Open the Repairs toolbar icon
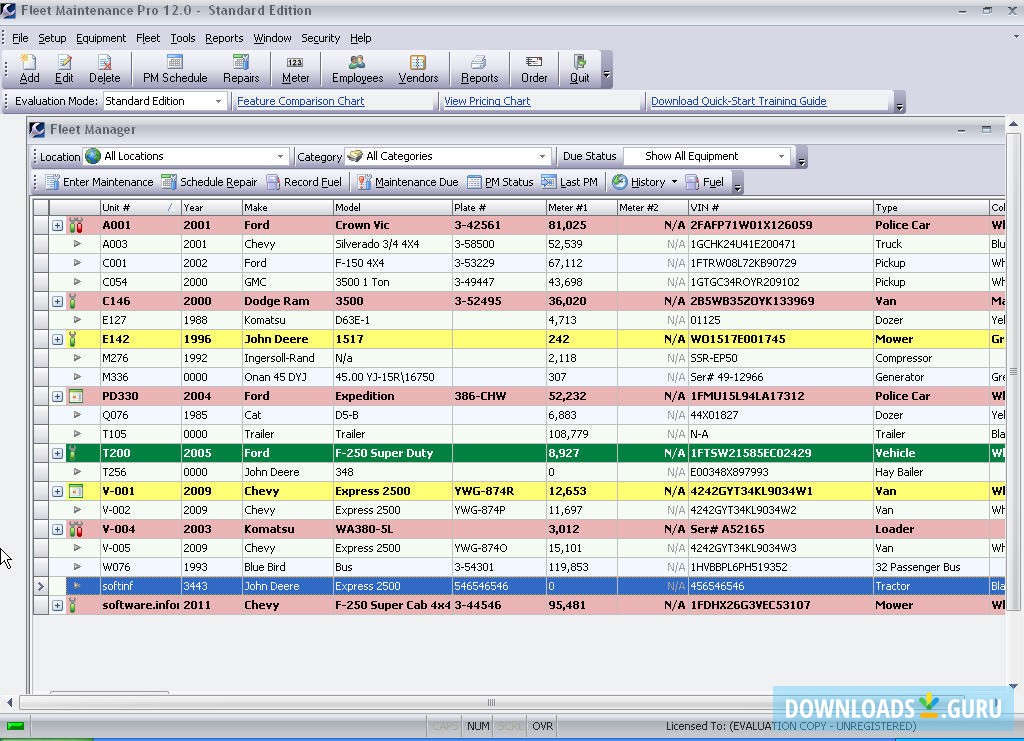 (x=241, y=68)
